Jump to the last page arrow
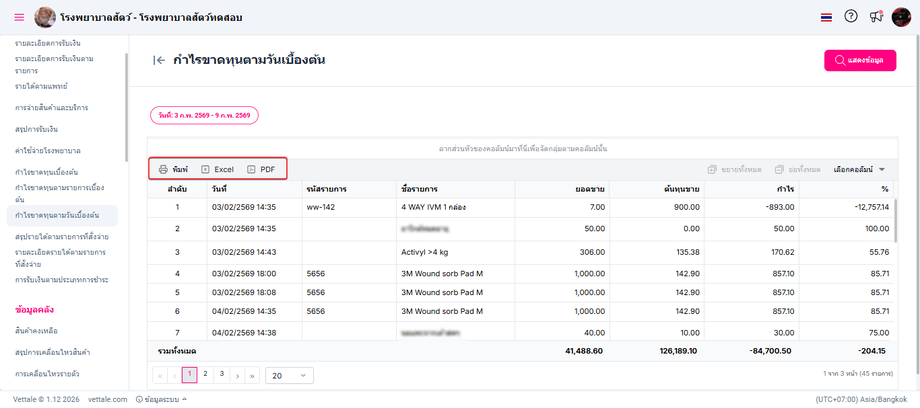The image size is (920, 408). 252,375
